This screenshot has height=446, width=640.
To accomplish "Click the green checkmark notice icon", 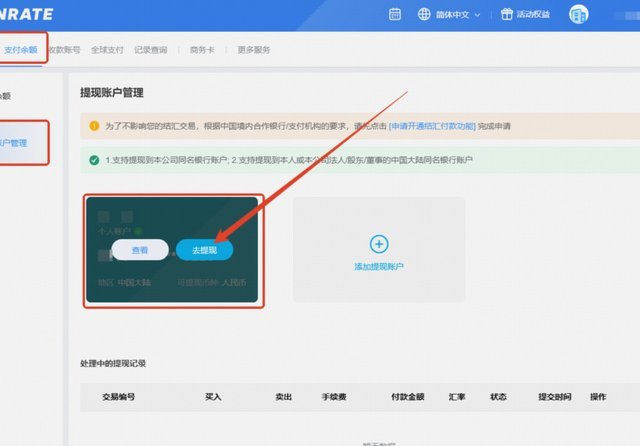I will click(x=94, y=160).
